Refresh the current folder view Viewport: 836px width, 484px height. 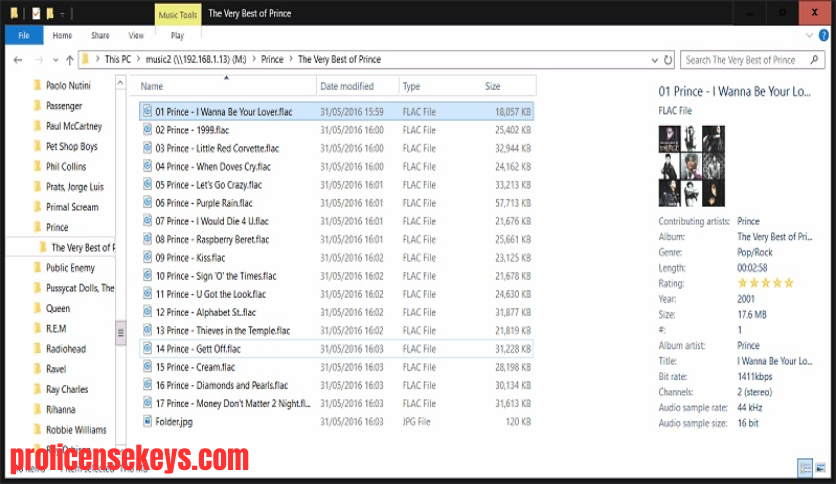668,60
